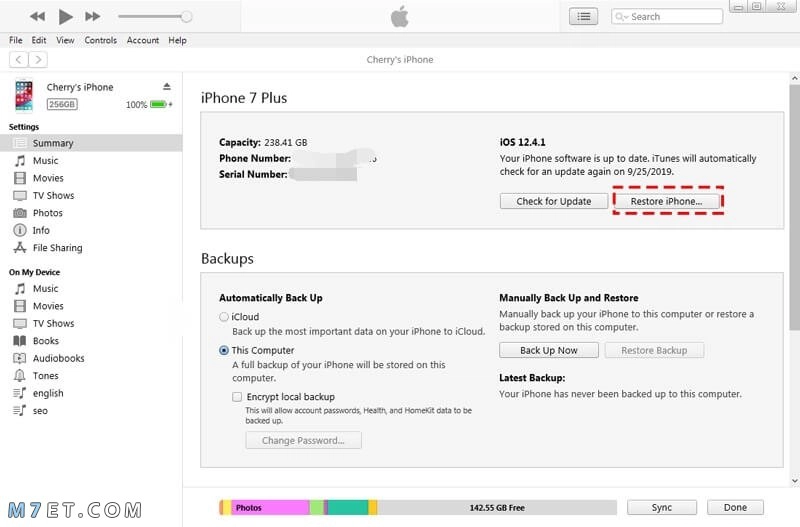Select This Computer backup radio button
Screen dimensions: 800x527
[x=223, y=350]
